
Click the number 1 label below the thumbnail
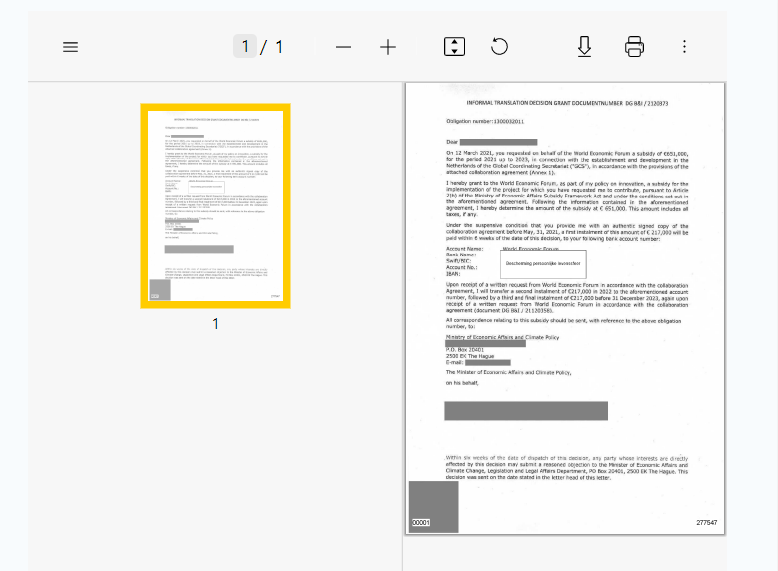[215, 324]
